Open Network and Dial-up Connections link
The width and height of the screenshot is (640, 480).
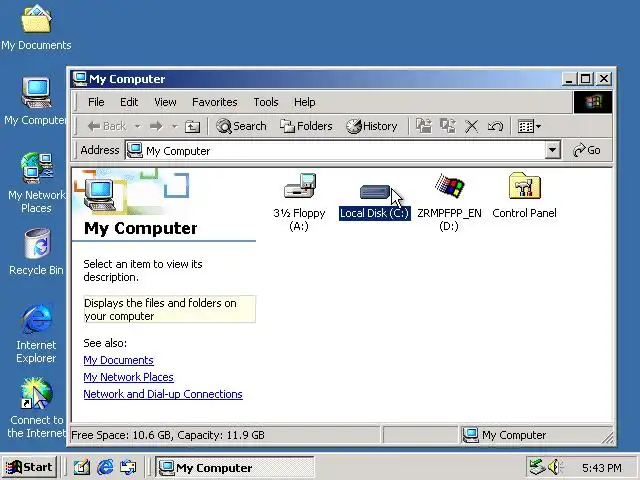click(x=163, y=394)
